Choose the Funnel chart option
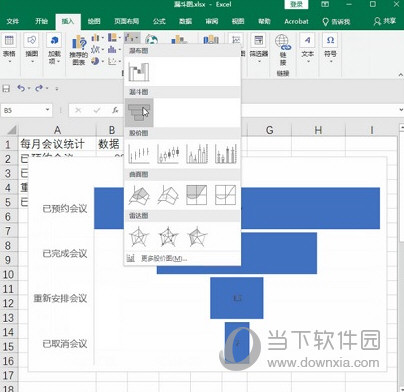404x392 pixels. pyautogui.click(x=139, y=113)
